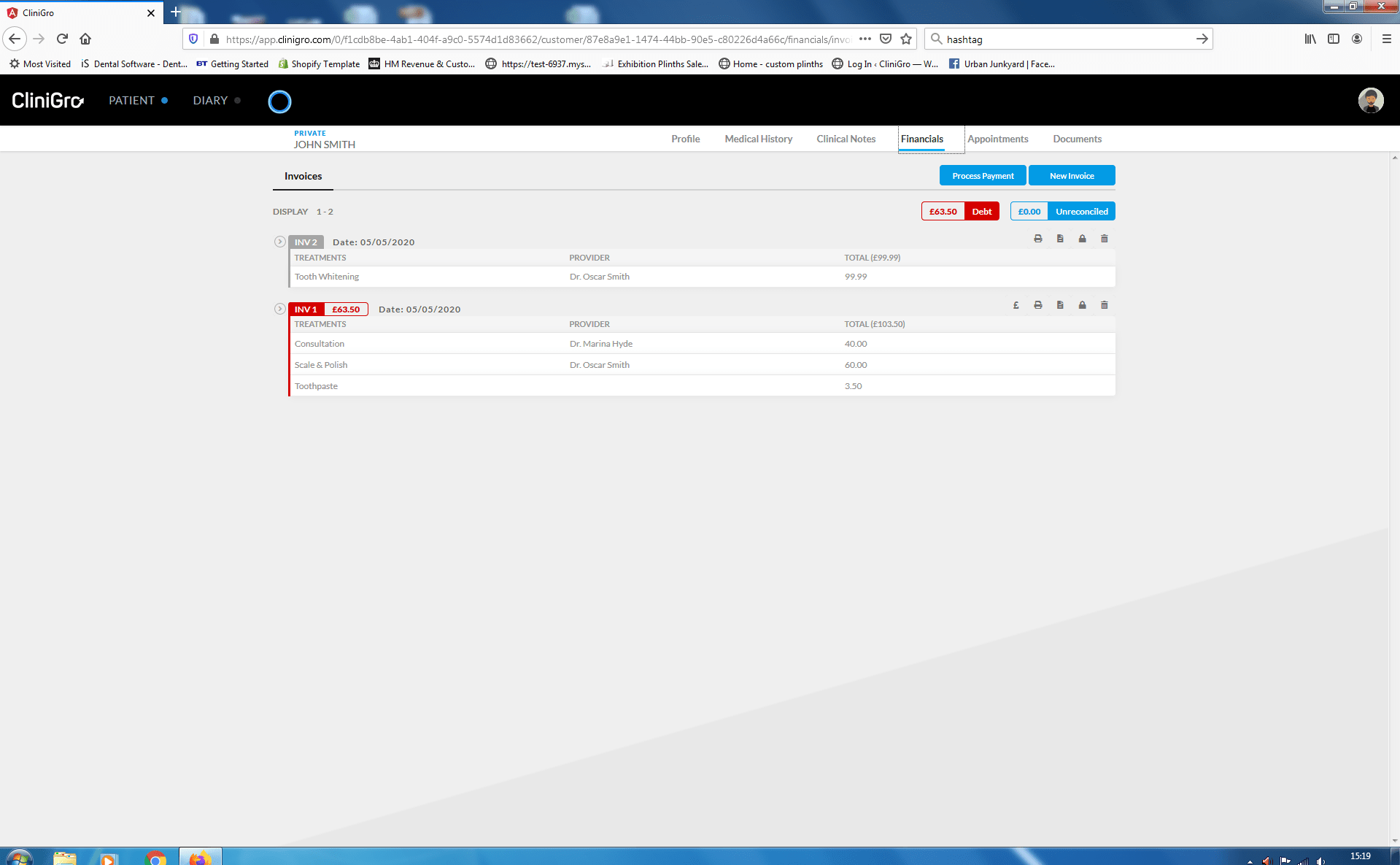Bookmark this page with the star icon
1400x865 pixels.
point(906,39)
